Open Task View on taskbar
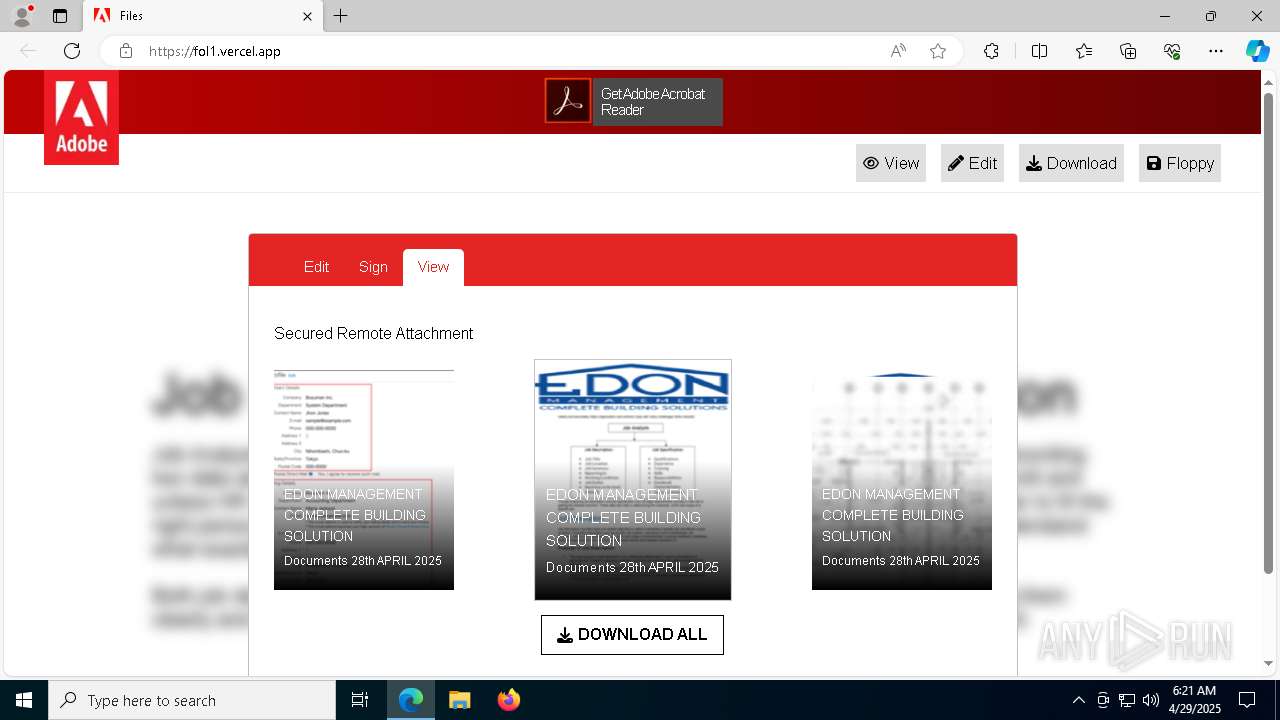The width and height of the screenshot is (1280, 720). point(360,700)
